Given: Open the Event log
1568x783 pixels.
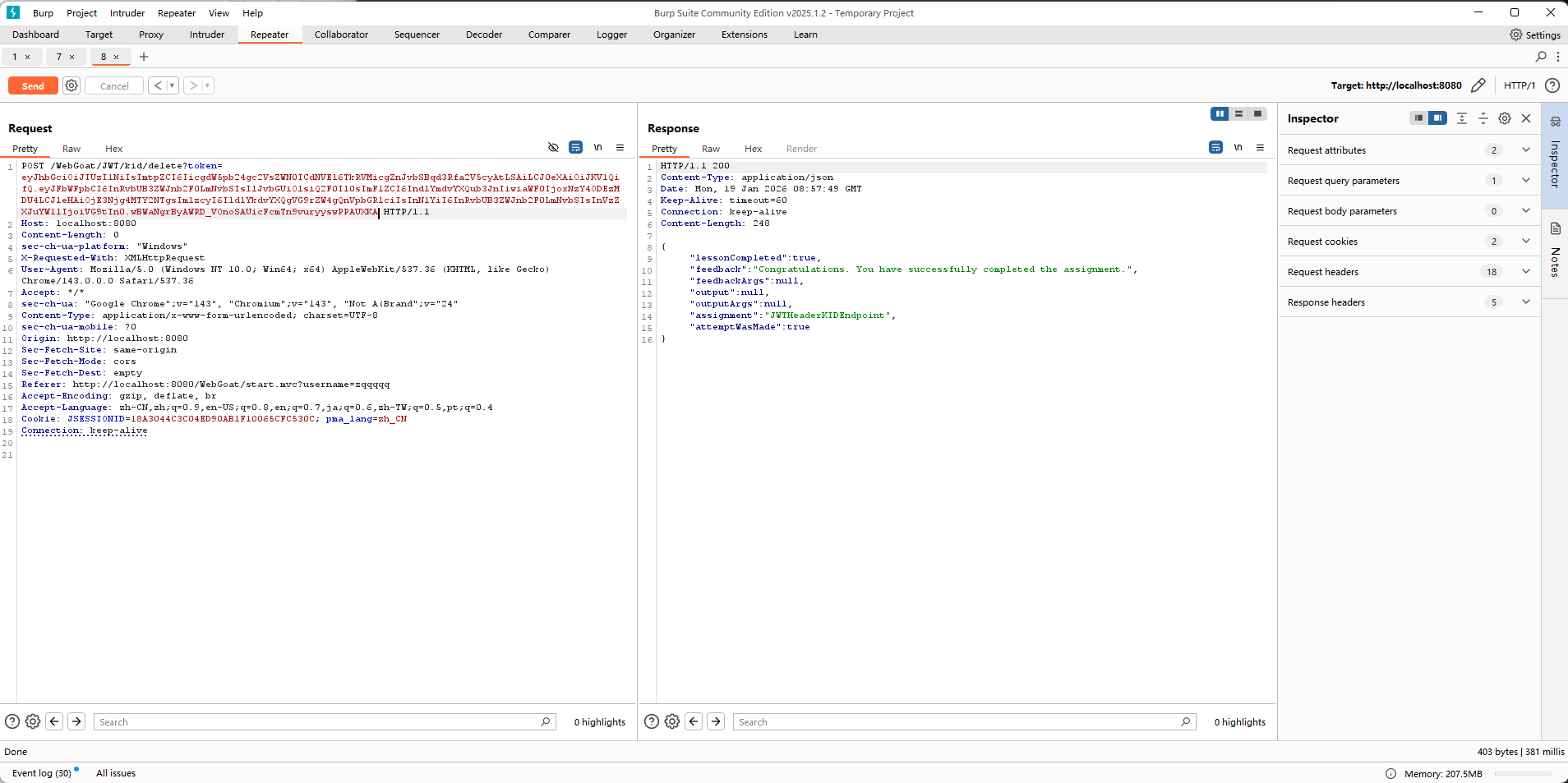Looking at the screenshot, I should tap(41, 773).
